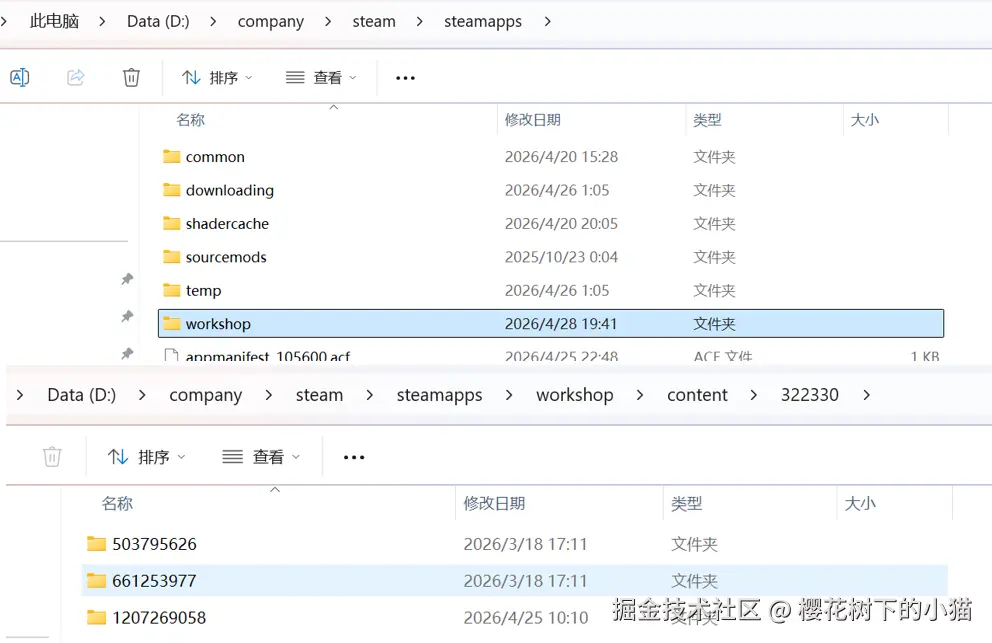Select the workshop folder icon
Screen dimensions: 992x643
pyautogui.click(x=171, y=324)
